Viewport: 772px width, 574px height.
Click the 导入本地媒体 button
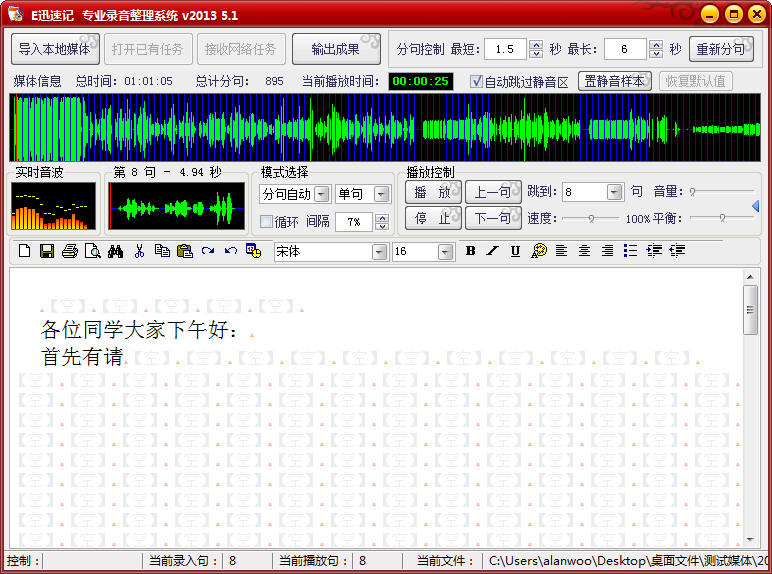point(55,49)
